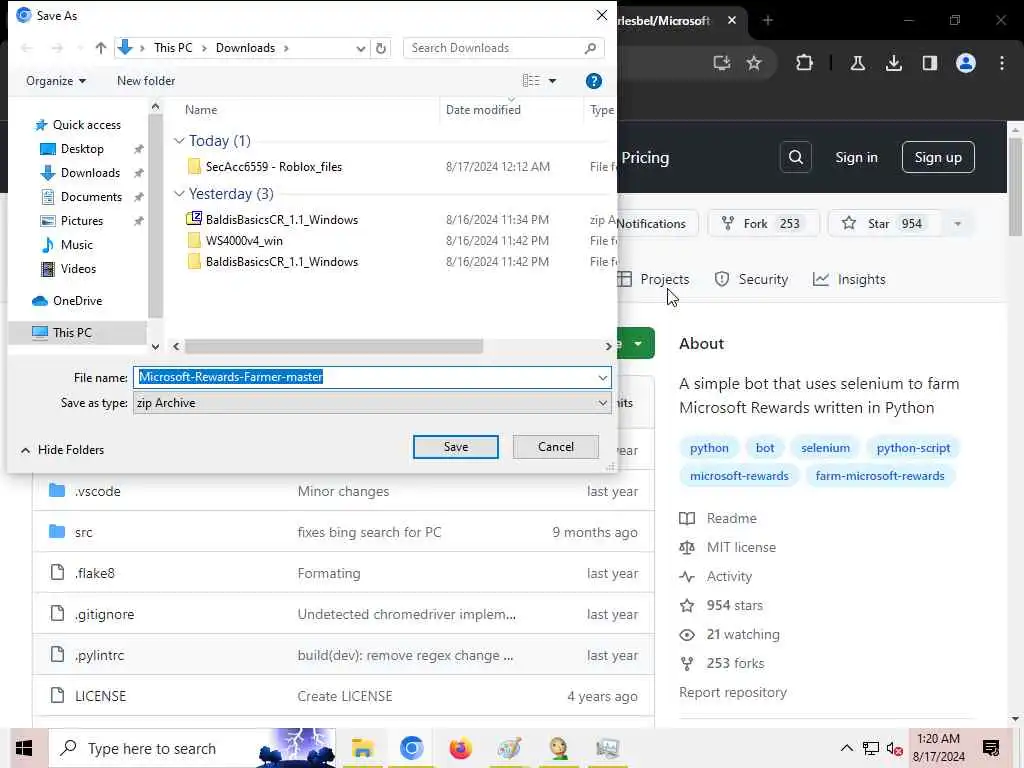This screenshot has height=768, width=1024.
Task: Click This PC in the address breadcrumb
Action: 173,48
